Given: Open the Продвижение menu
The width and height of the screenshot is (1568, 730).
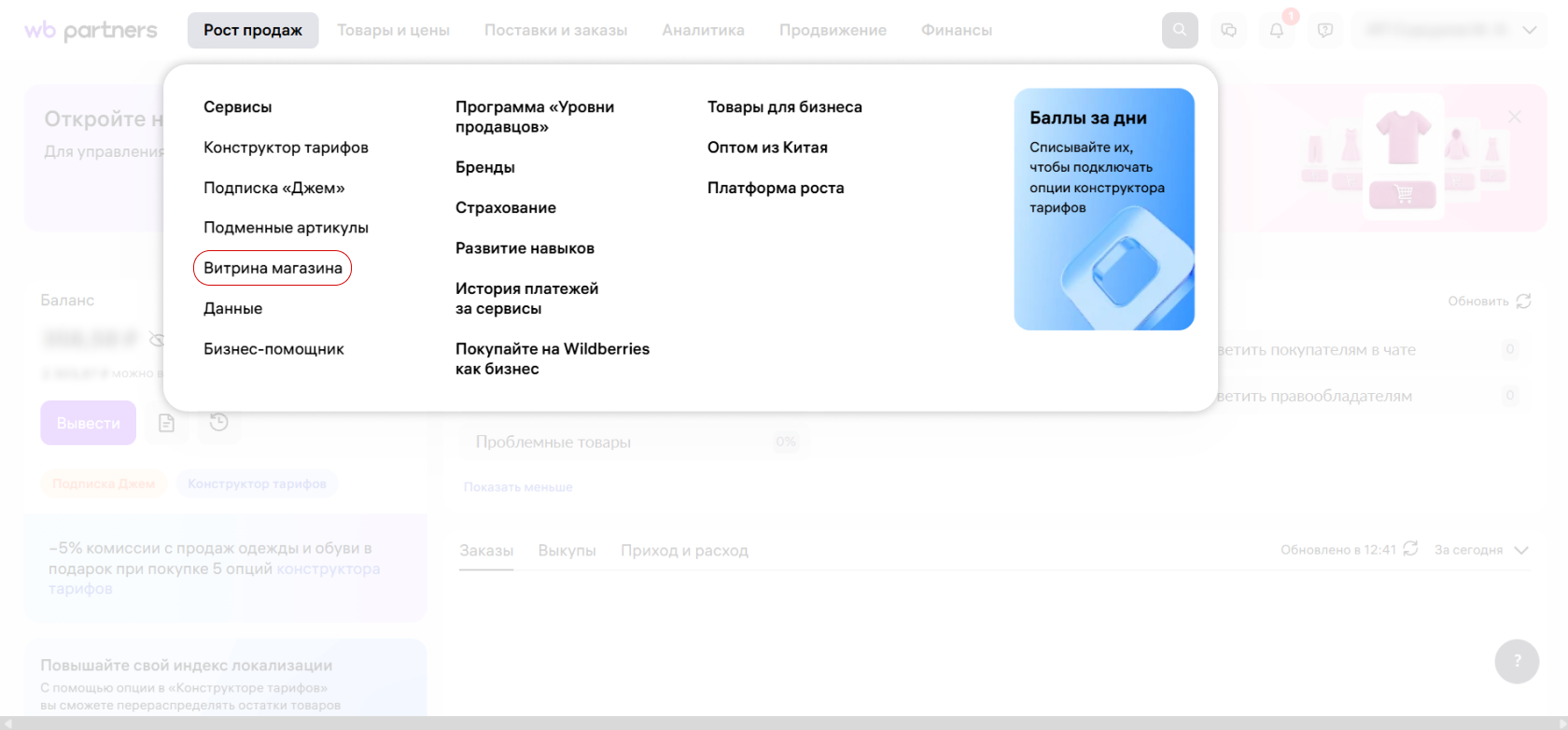Looking at the screenshot, I should (833, 30).
